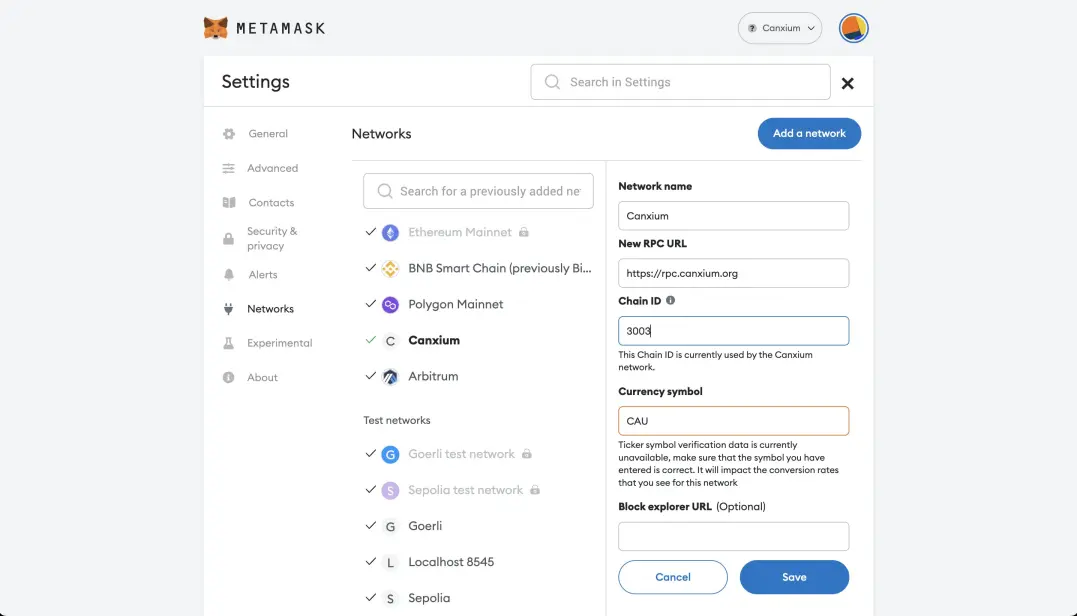Click the Security & privacy lock icon

(229, 238)
